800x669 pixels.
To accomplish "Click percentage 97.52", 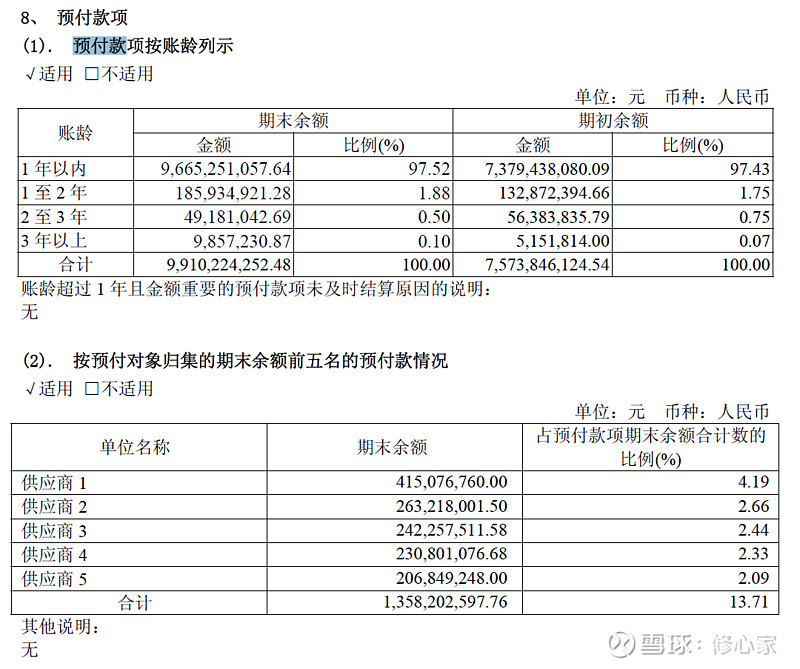I will pyautogui.click(x=429, y=169).
